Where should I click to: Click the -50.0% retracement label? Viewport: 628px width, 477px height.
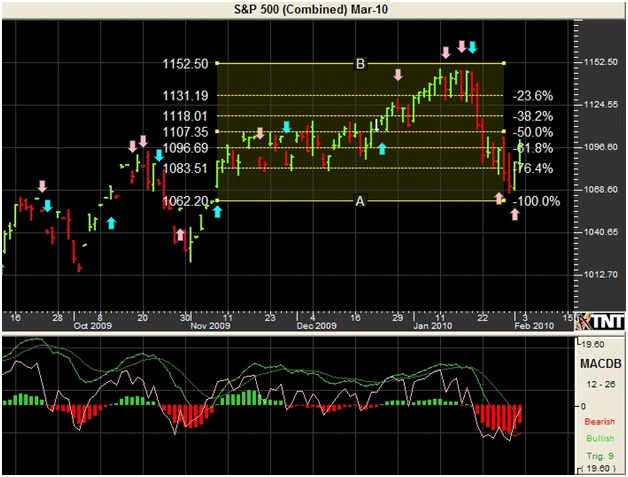(x=533, y=132)
